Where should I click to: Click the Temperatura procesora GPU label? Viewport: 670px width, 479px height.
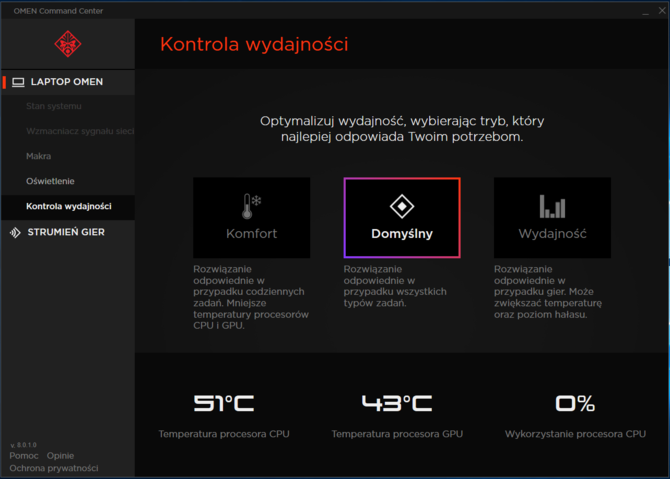397,434
